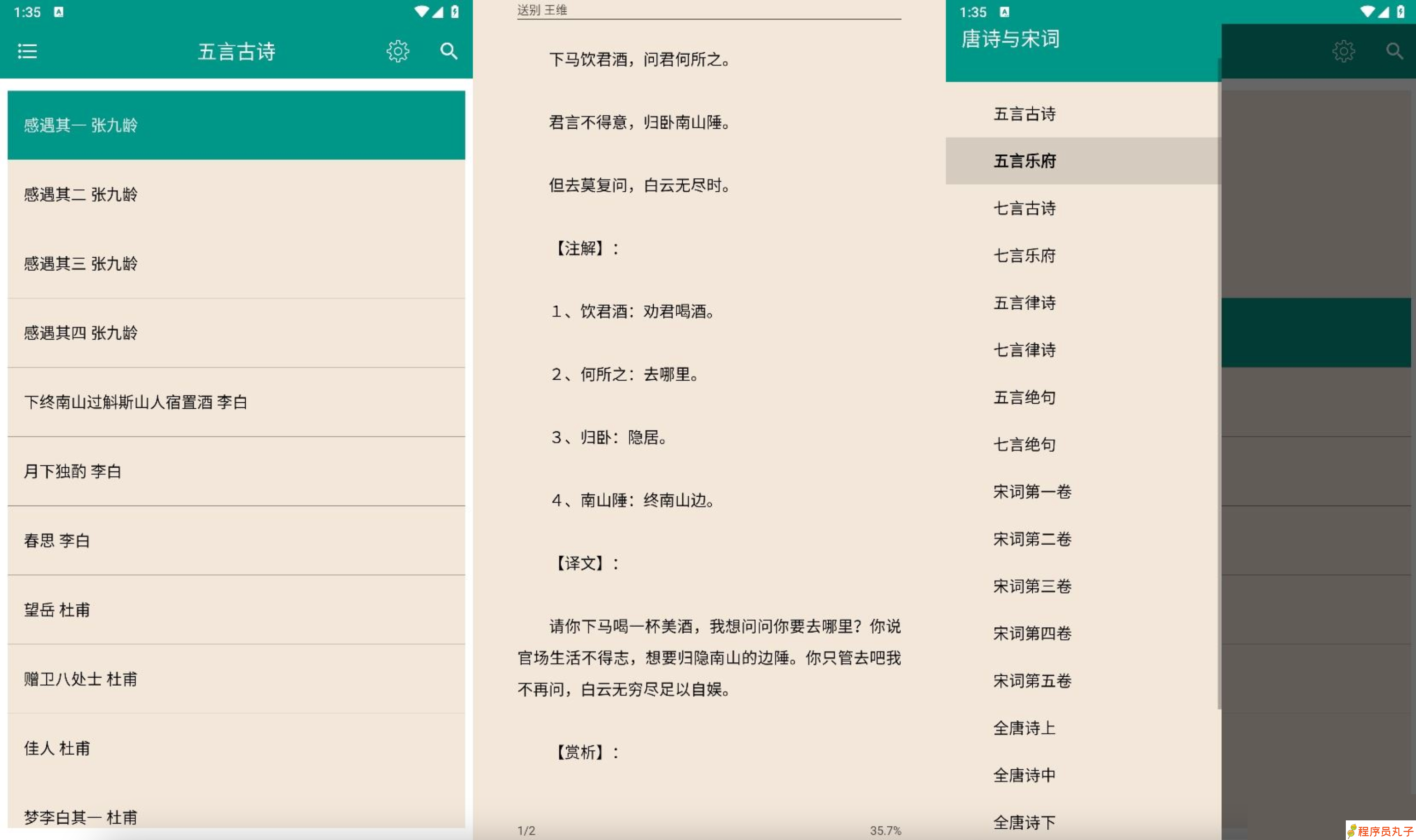Tap the 【译文】 heading
The width and height of the screenshot is (1416, 840).
point(585,563)
